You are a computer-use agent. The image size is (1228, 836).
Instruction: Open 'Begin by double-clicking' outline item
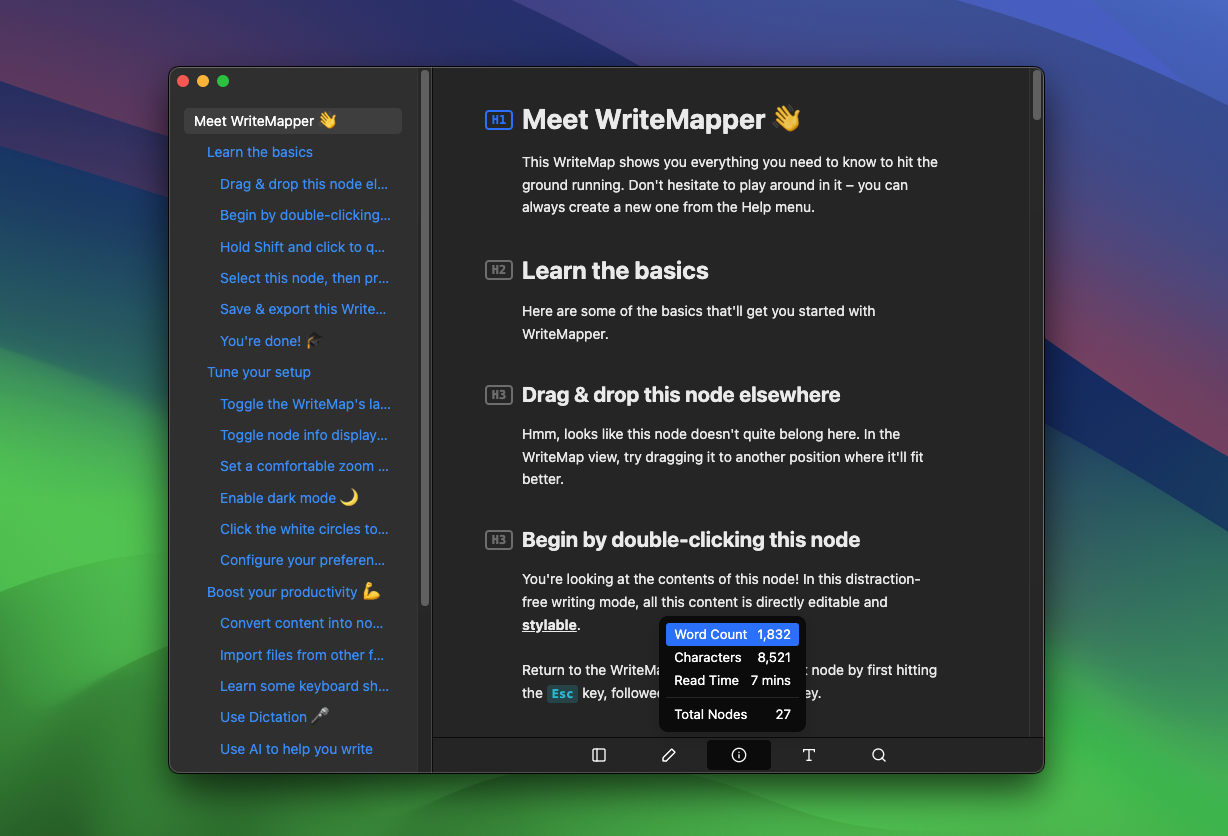[x=305, y=215]
